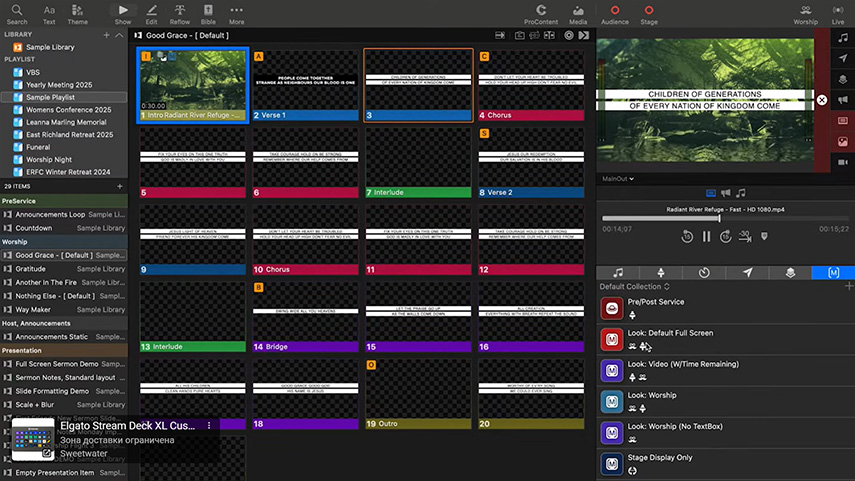855x481 pixels.
Task: Skip back 15 seconds
Action: pos(687,237)
